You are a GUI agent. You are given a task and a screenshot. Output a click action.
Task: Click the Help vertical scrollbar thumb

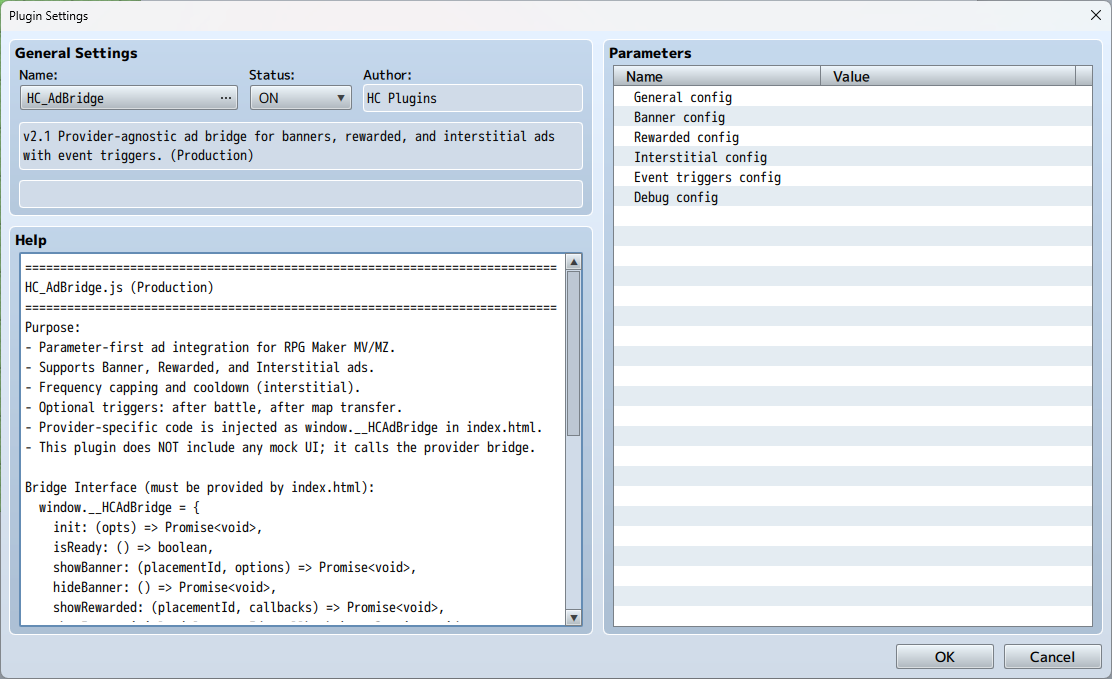pos(574,353)
